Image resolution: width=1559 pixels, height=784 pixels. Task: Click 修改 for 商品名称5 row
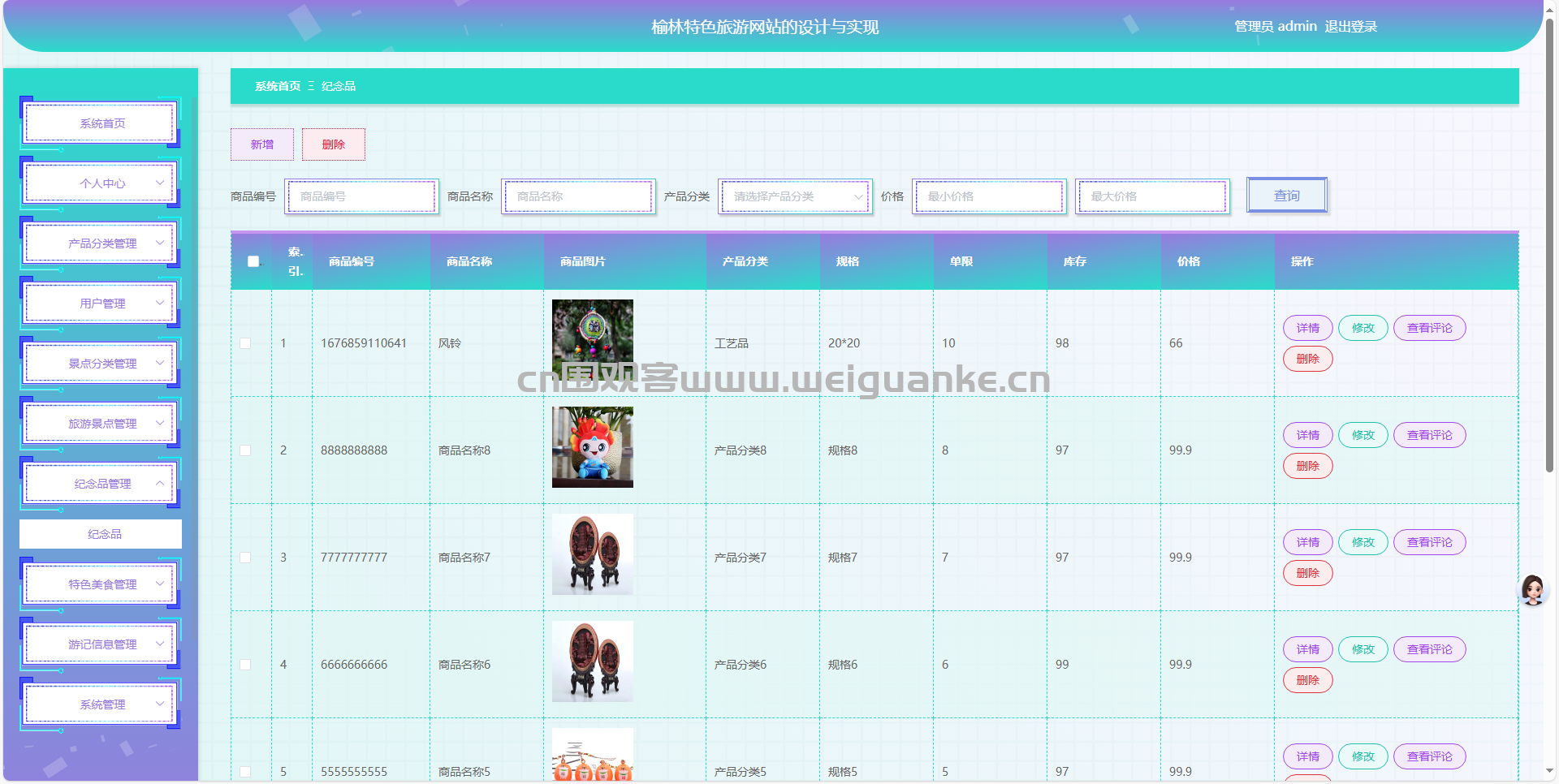[x=1363, y=756]
